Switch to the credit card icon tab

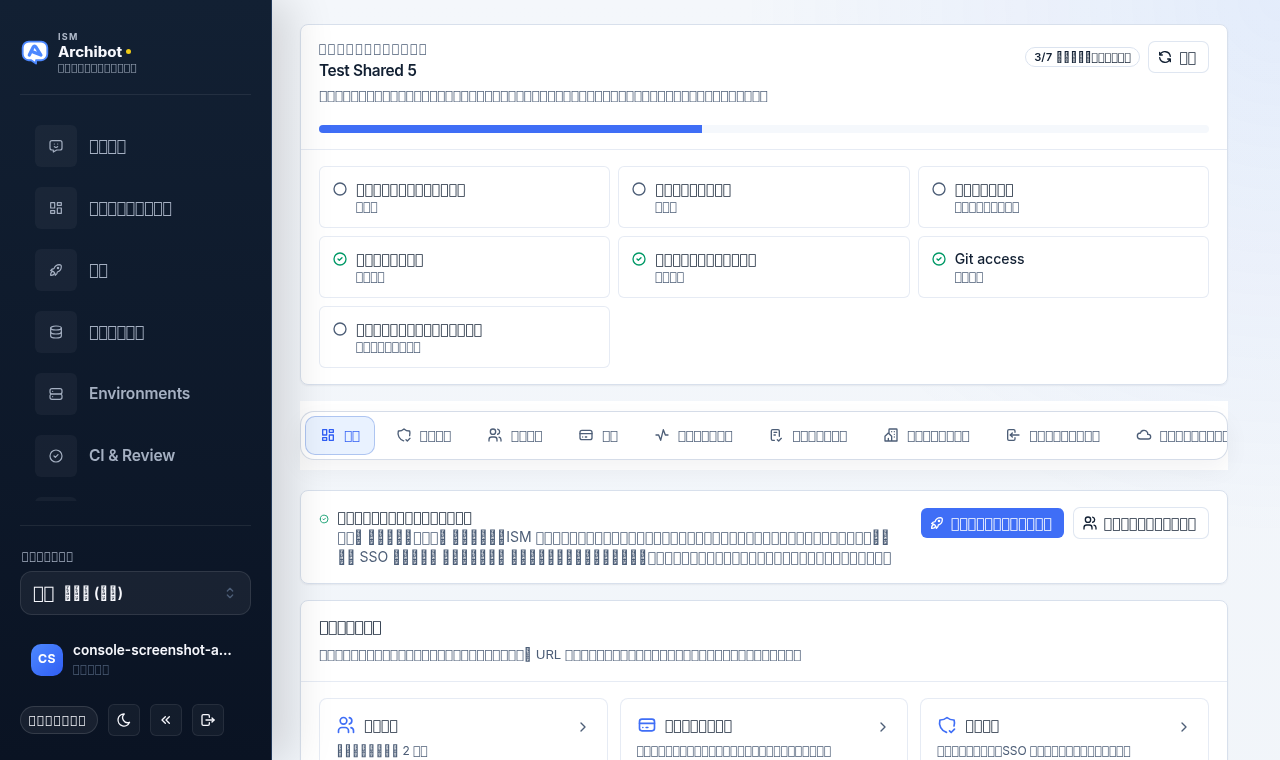pyautogui.click(x=598, y=435)
